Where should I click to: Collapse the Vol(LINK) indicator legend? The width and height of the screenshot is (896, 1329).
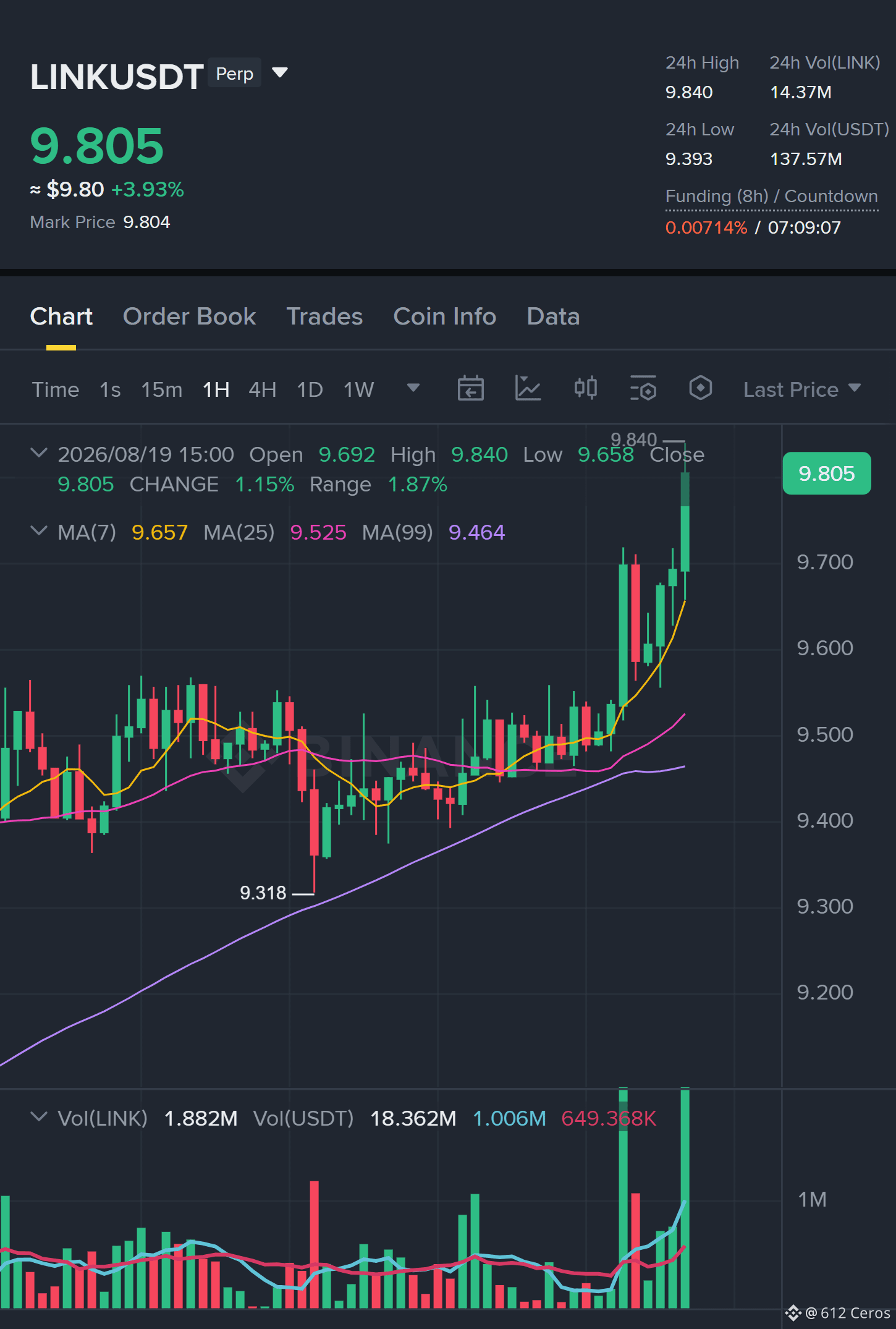(x=38, y=1117)
